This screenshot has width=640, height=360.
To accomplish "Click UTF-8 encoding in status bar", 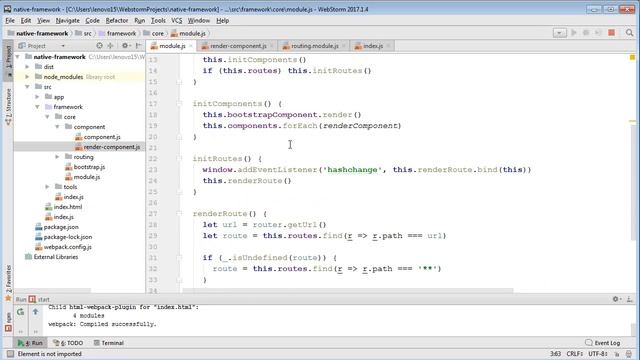I will point(598,354).
